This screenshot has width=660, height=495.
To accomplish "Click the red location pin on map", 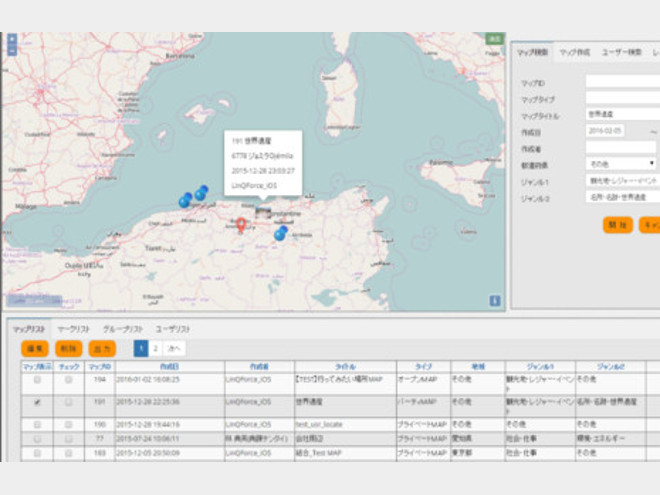I will pos(241,224).
